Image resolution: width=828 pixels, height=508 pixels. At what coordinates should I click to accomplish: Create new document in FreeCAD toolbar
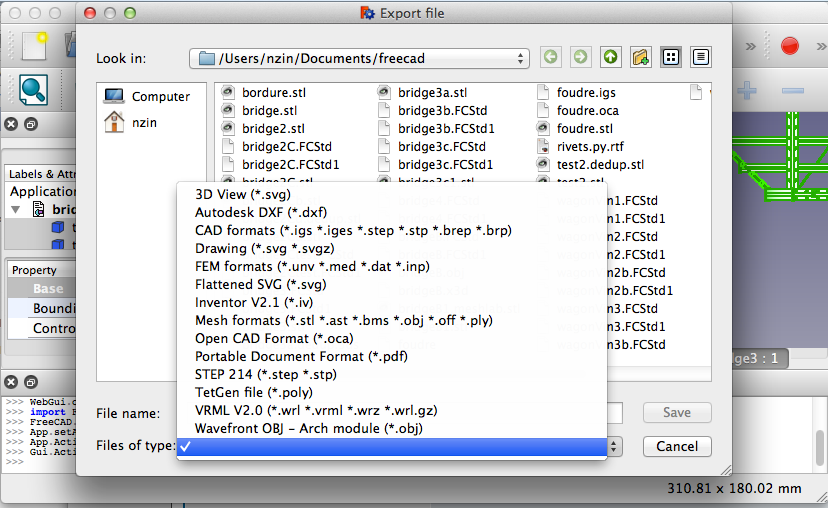pyautogui.click(x=34, y=46)
